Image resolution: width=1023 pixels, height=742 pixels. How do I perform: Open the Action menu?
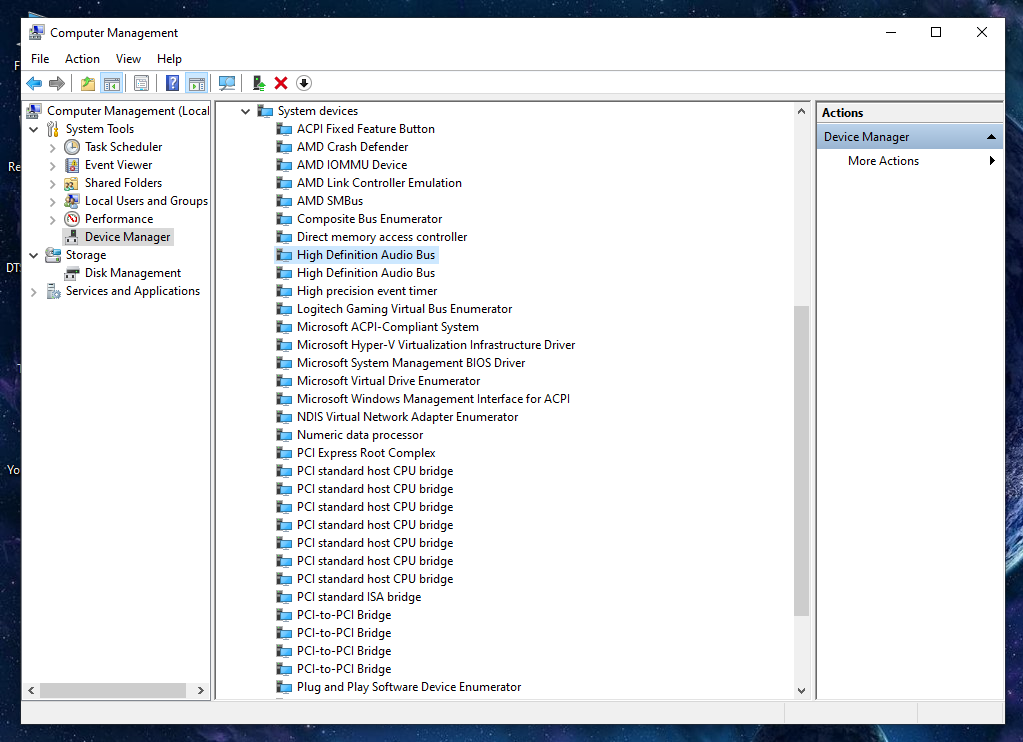pyautogui.click(x=82, y=59)
